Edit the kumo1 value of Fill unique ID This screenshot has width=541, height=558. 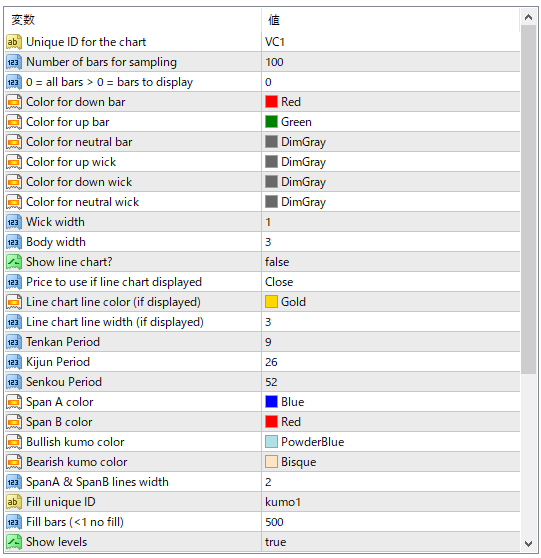pos(391,502)
